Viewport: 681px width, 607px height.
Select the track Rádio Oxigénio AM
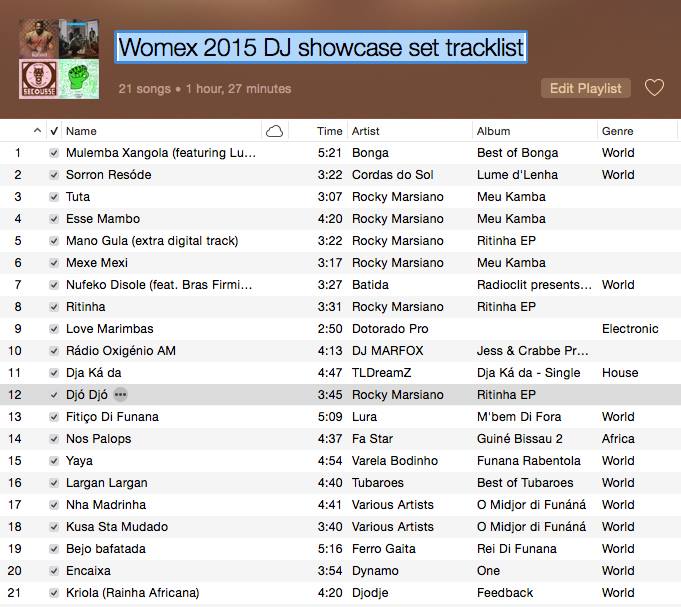tap(121, 351)
